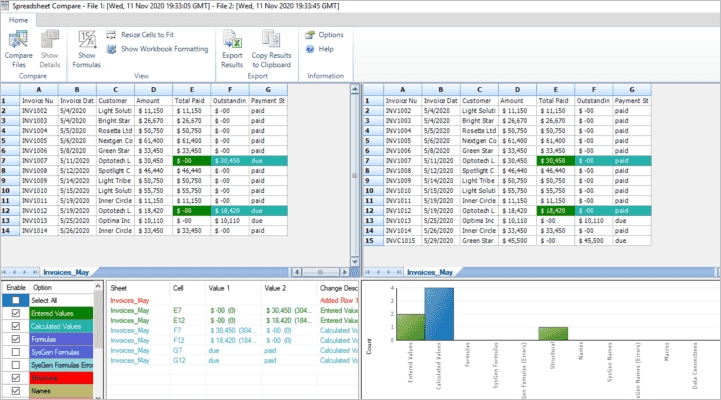
Task: Click the Help icon
Action: point(310,49)
